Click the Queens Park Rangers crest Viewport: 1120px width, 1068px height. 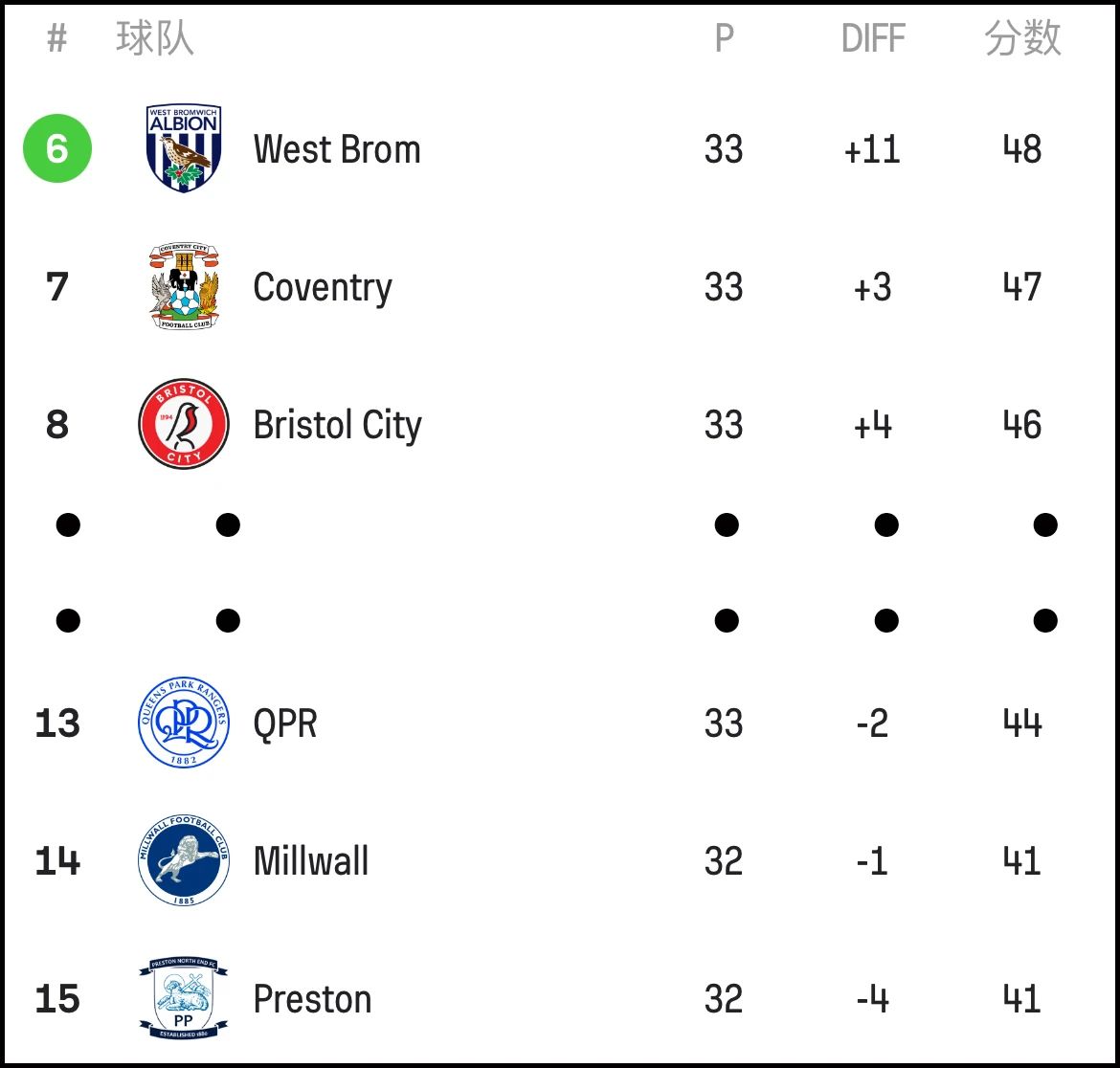184,723
